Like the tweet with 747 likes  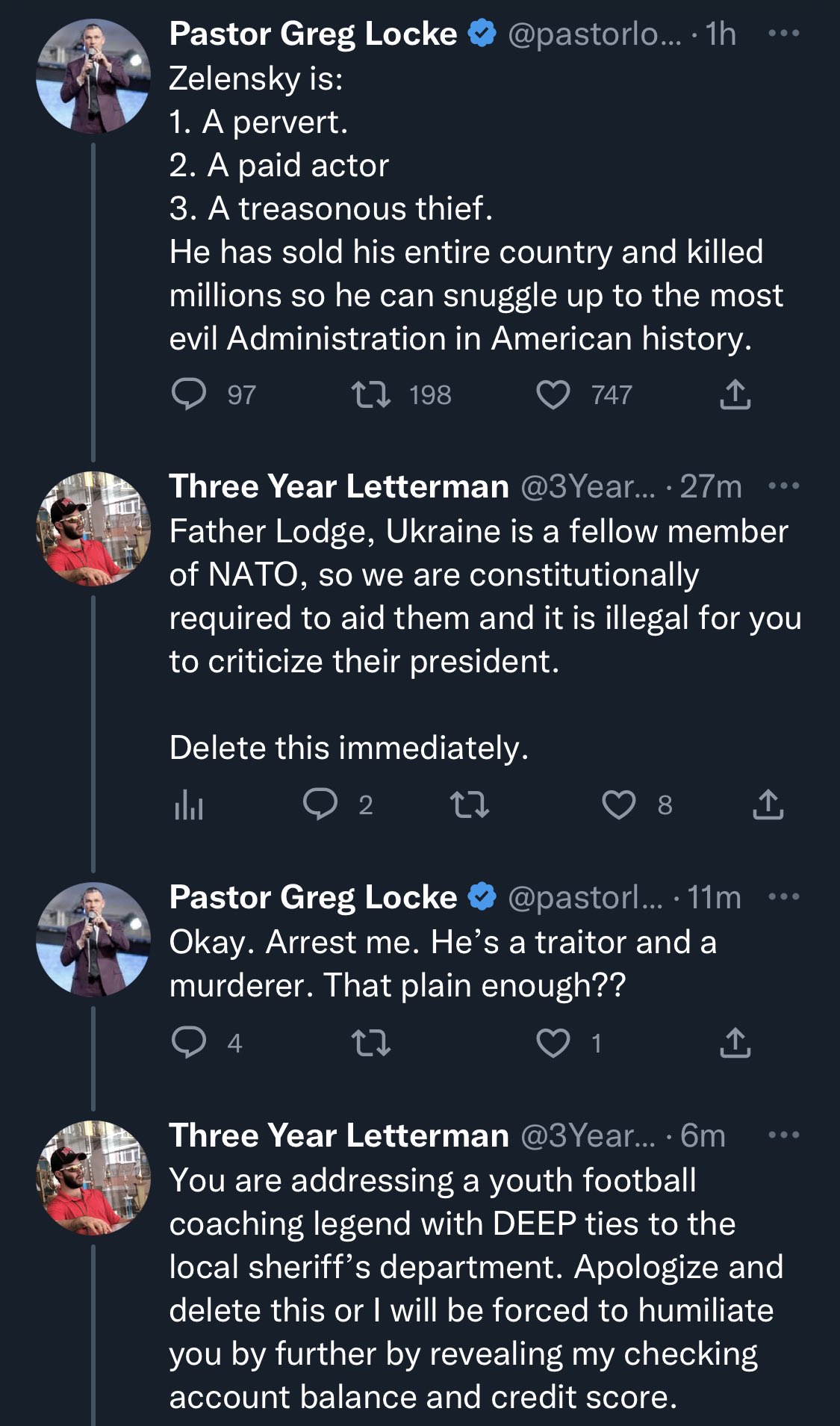(x=553, y=394)
